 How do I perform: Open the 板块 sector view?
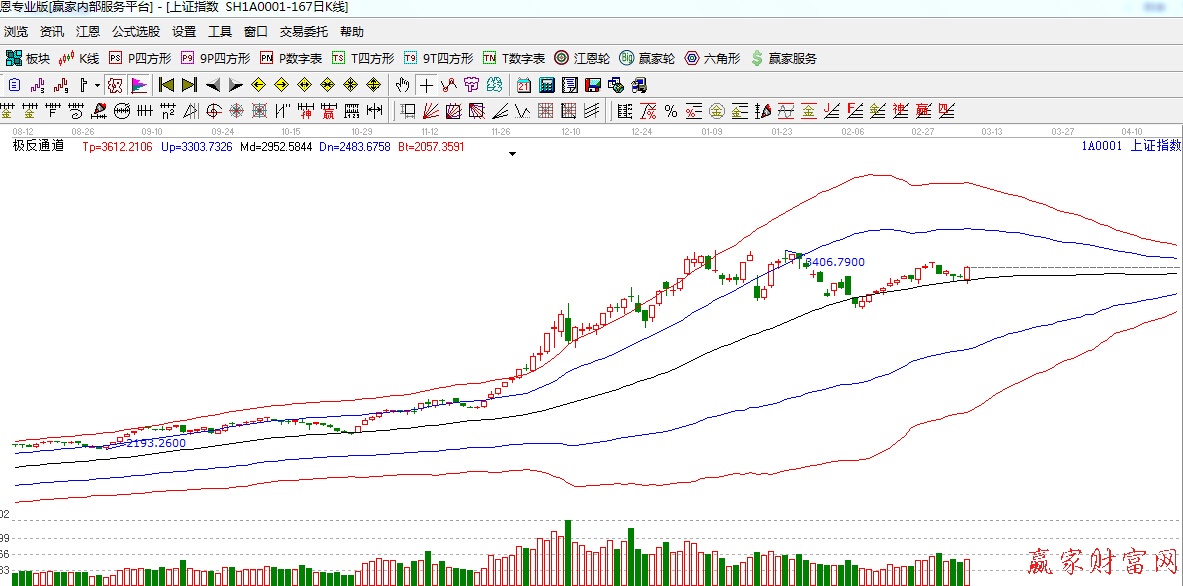pos(27,58)
